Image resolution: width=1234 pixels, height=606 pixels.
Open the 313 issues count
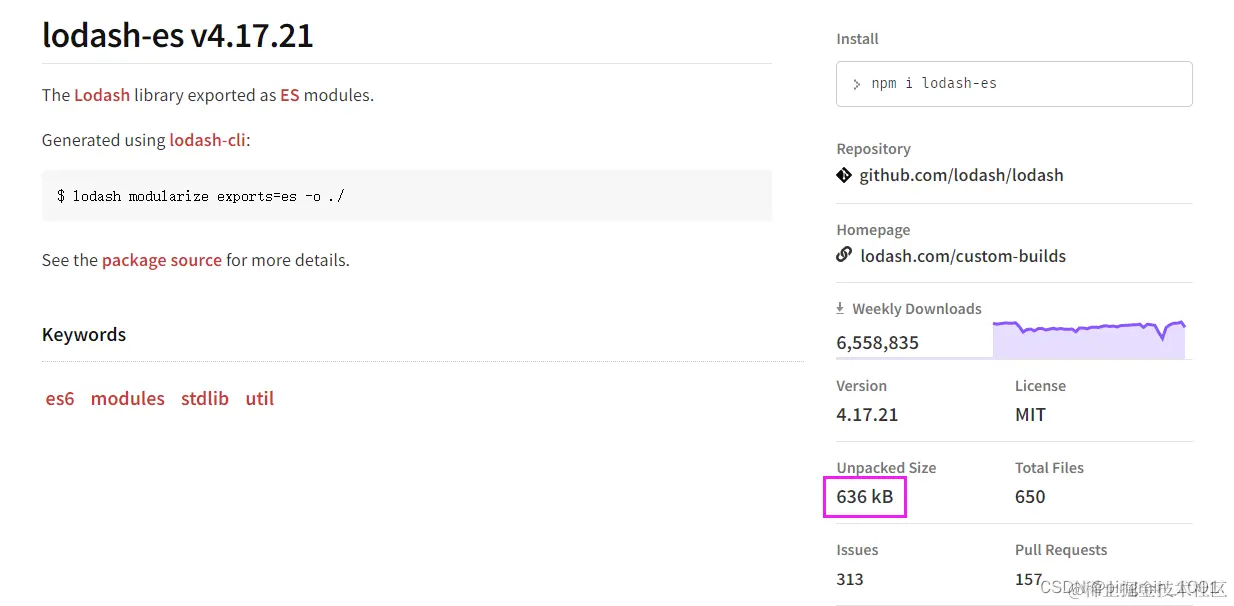tap(850, 579)
